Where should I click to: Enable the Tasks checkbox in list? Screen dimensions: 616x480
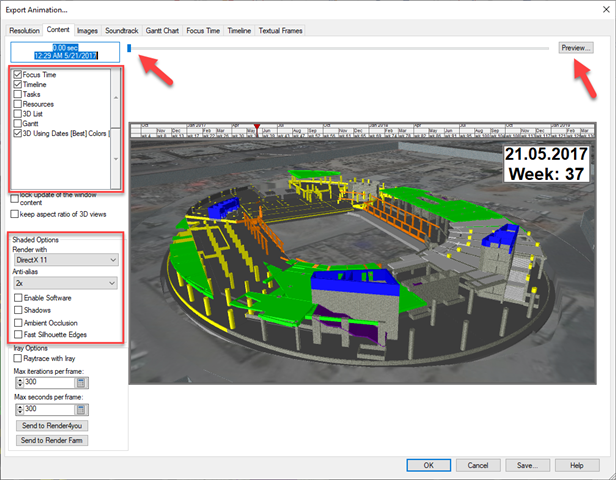17,94
